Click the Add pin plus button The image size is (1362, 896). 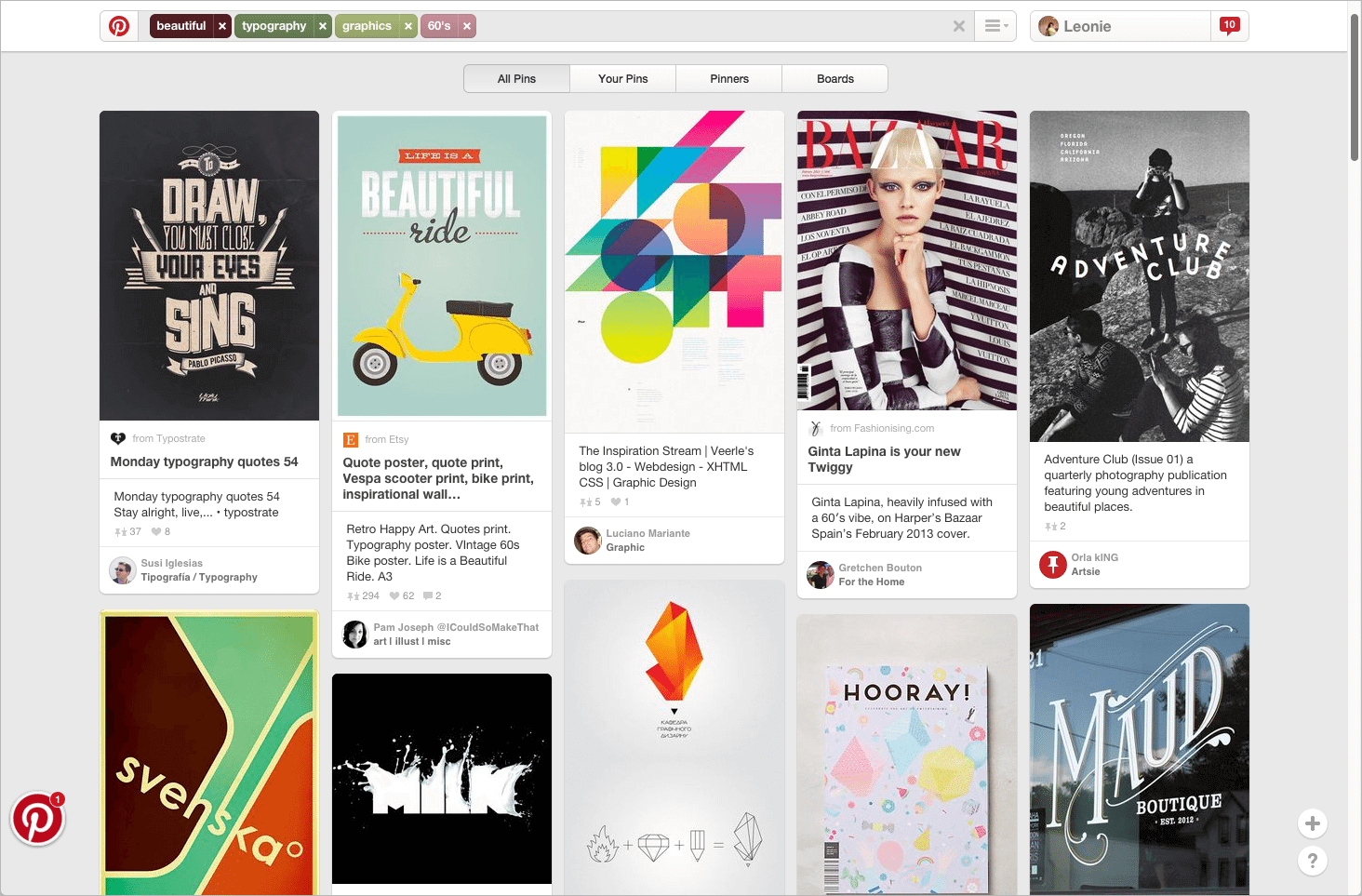1312,823
